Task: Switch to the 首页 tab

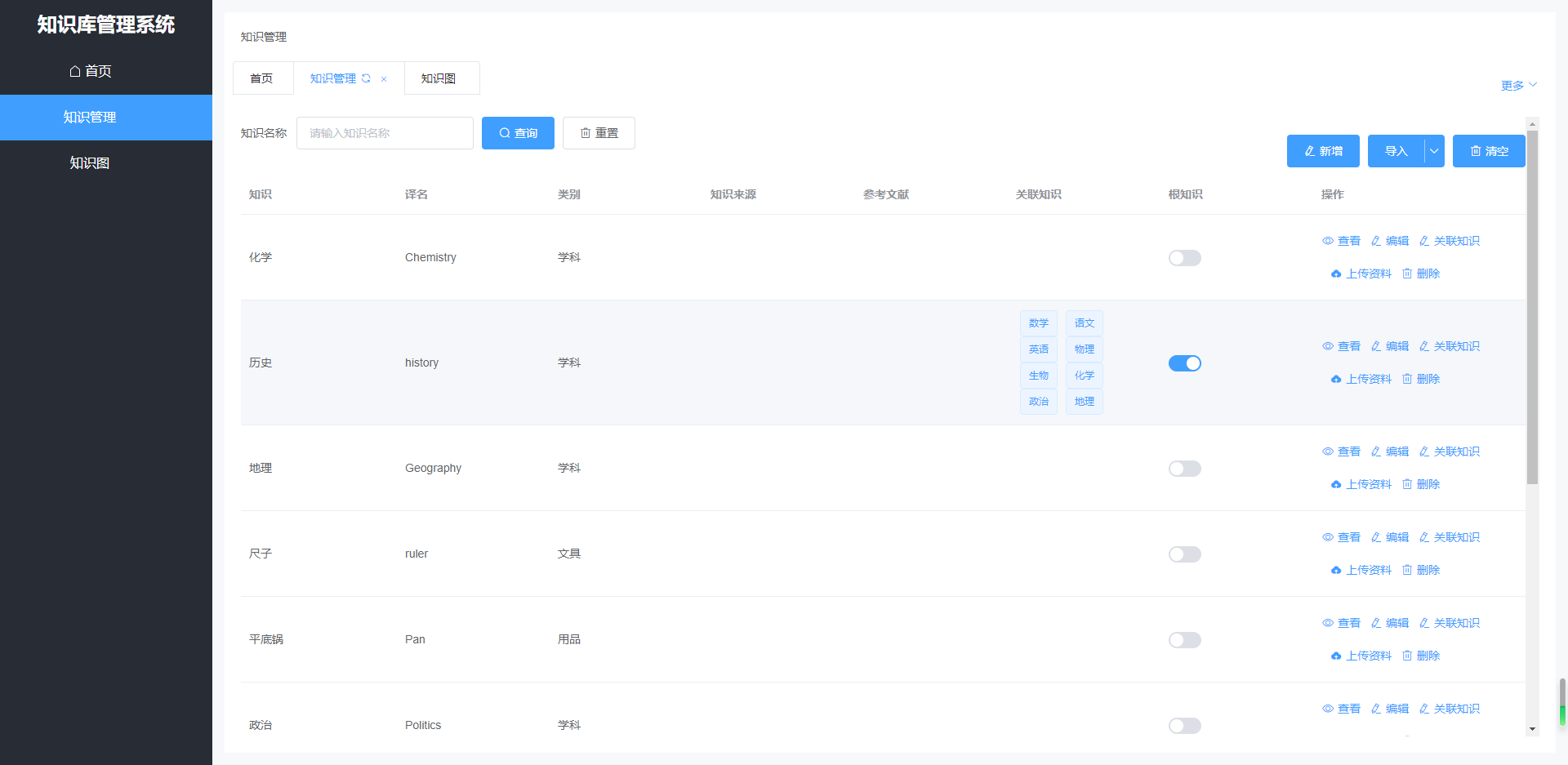Action: (262, 78)
